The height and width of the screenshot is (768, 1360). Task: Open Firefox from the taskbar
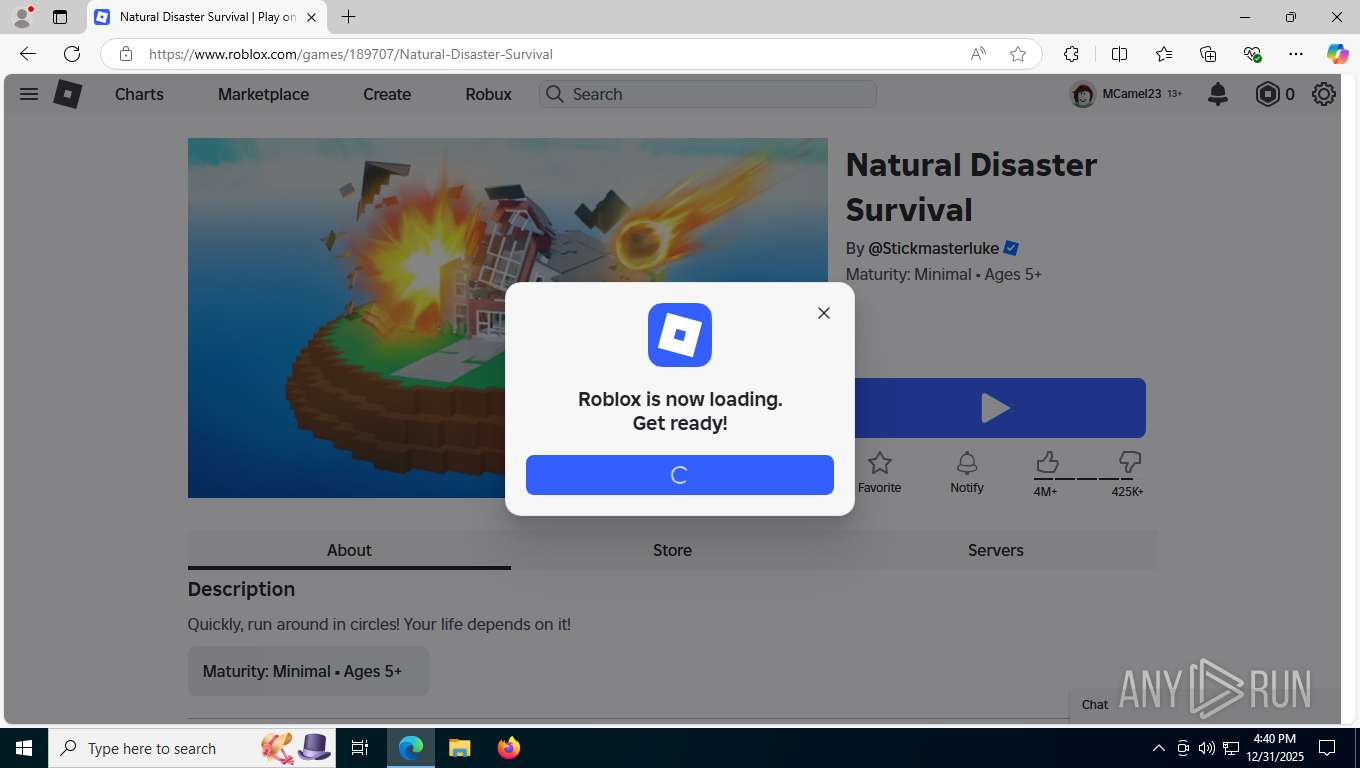click(x=509, y=748)
